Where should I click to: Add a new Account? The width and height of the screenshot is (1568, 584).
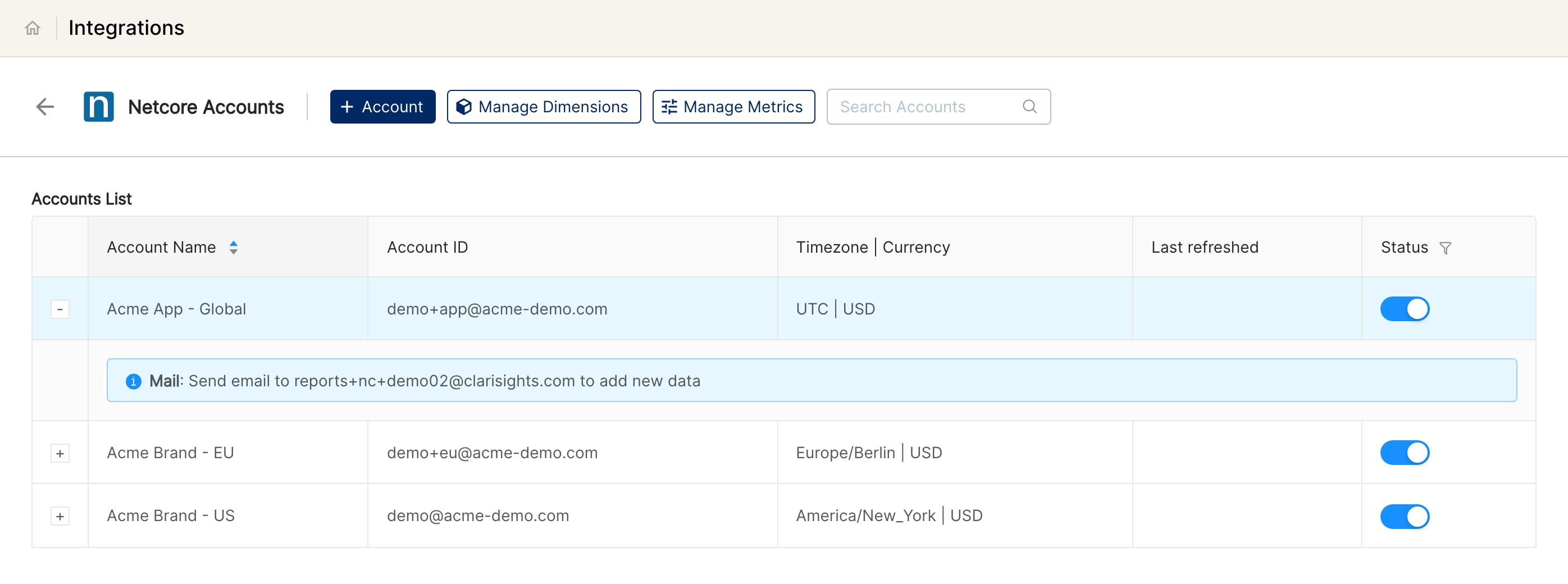click(382, 107)
